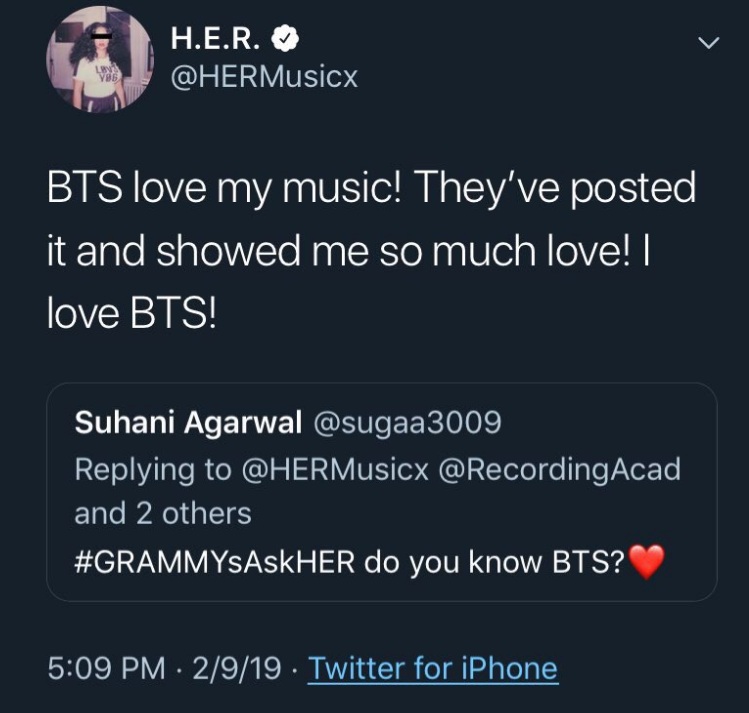Click the verified badge beside H.E.R.
This screenshot has width=749, height=713.
click(x=287, y=39)
